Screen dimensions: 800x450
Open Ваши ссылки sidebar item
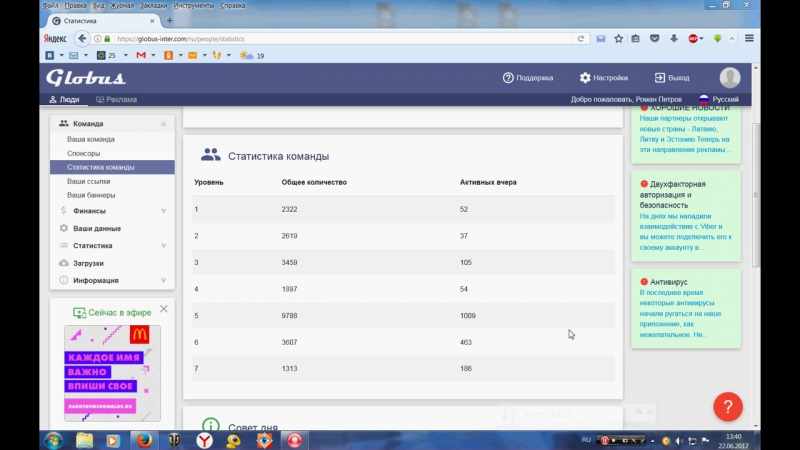tap(89, 181)
